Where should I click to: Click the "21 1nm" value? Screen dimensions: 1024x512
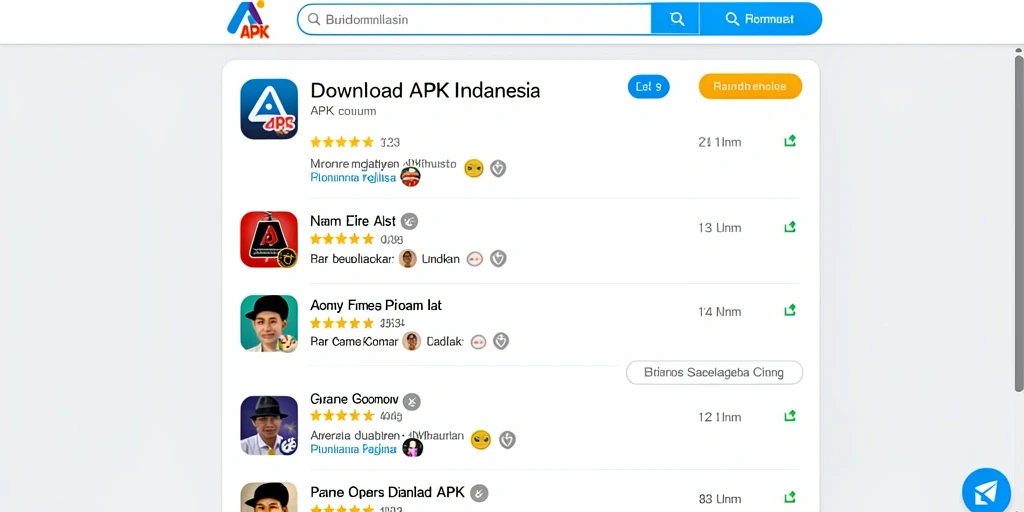tap(720, 142)
